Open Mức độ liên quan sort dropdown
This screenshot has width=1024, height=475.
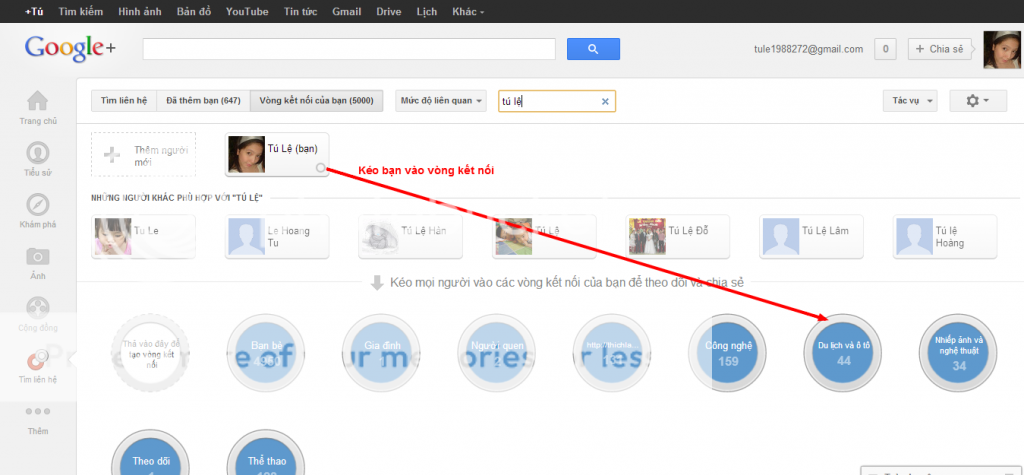coord(441,101)
